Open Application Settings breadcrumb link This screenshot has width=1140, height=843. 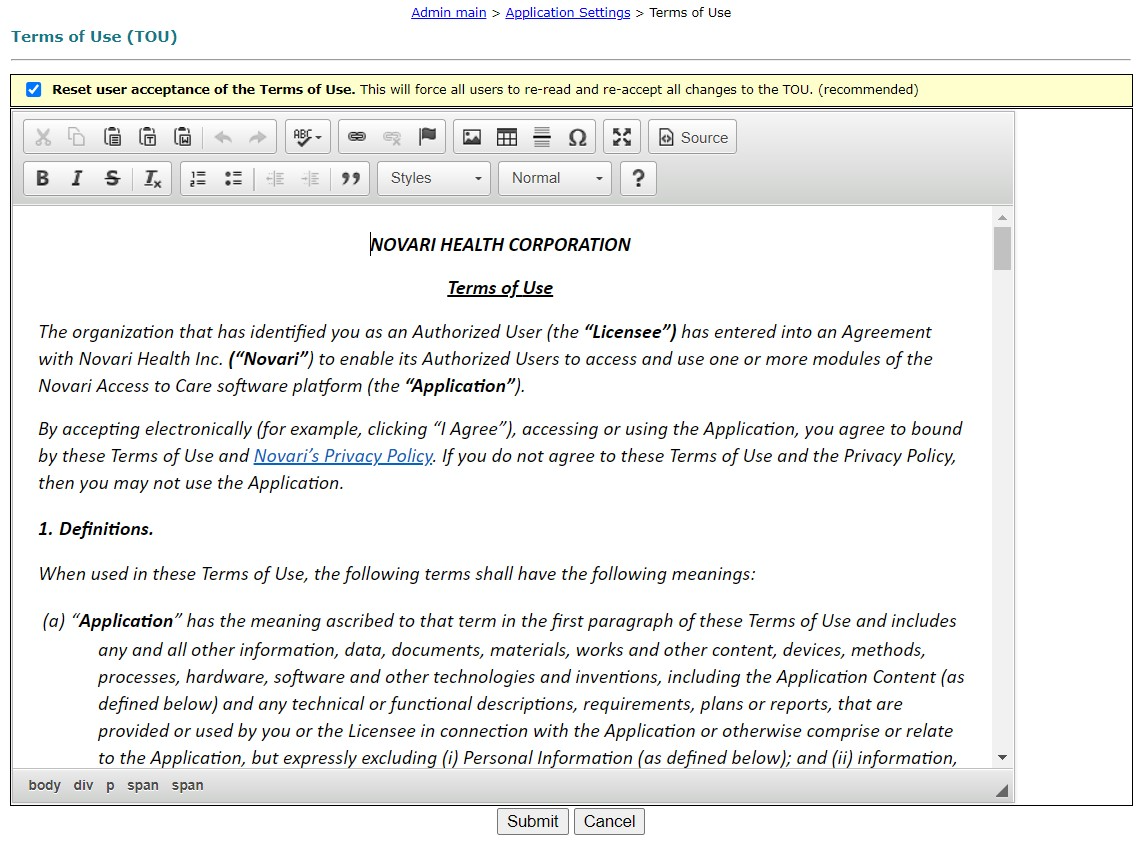tap(568, 12)
